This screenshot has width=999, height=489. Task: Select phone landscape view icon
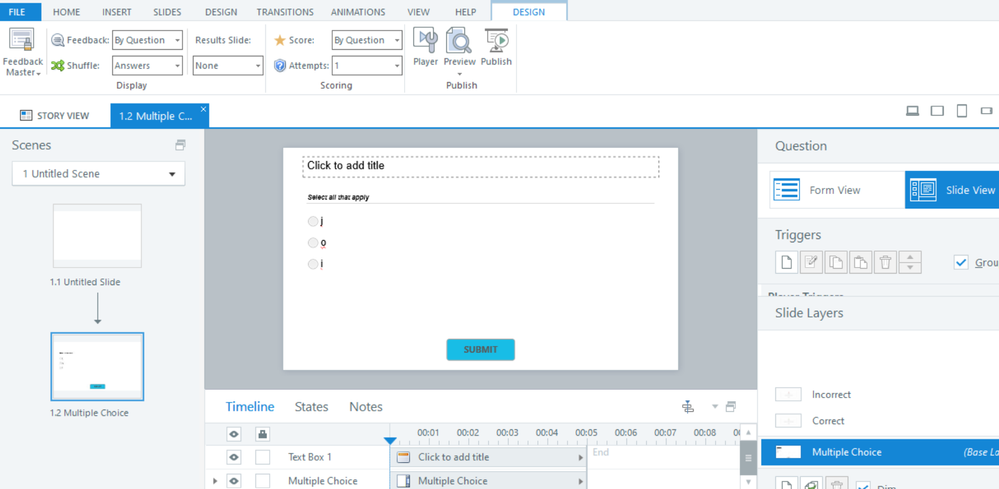pos(986,111)
